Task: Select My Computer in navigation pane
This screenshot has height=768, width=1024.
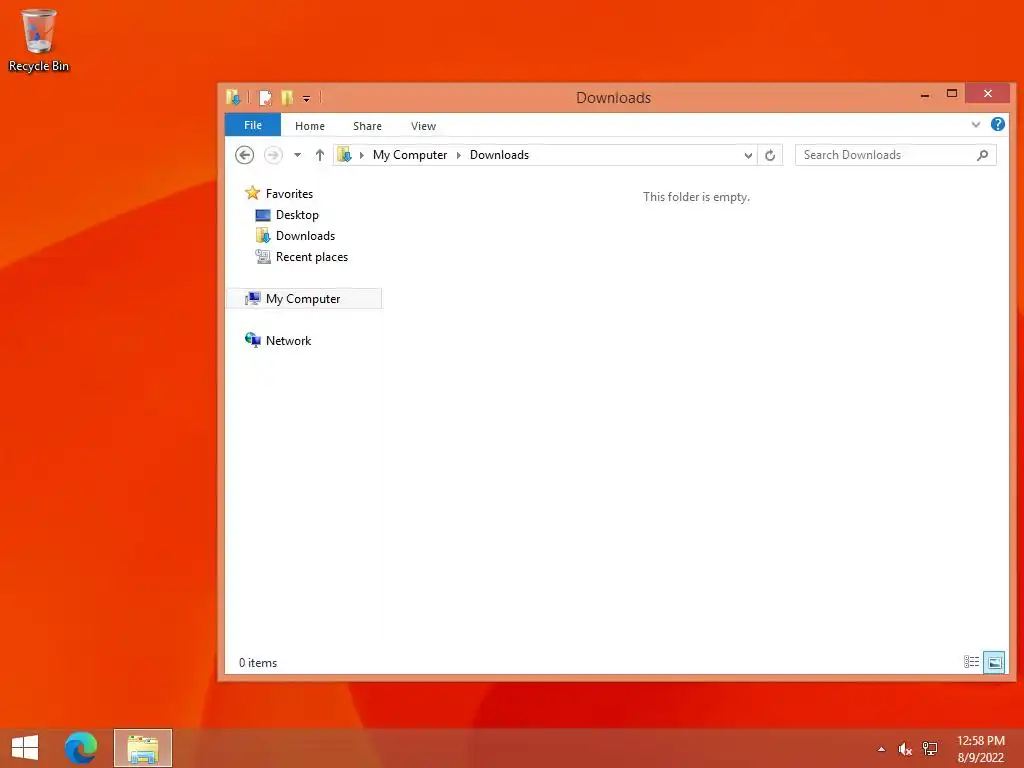Action: tap(303, 298)
